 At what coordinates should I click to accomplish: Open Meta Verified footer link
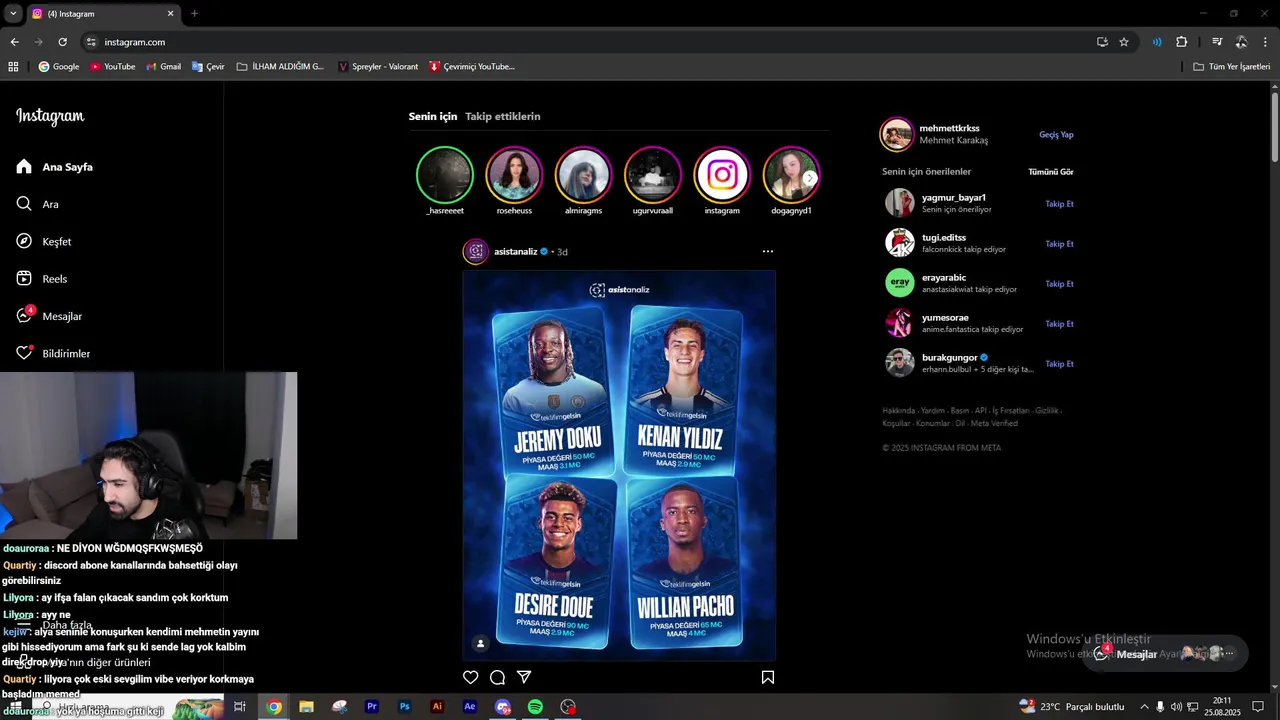(994, 424)
